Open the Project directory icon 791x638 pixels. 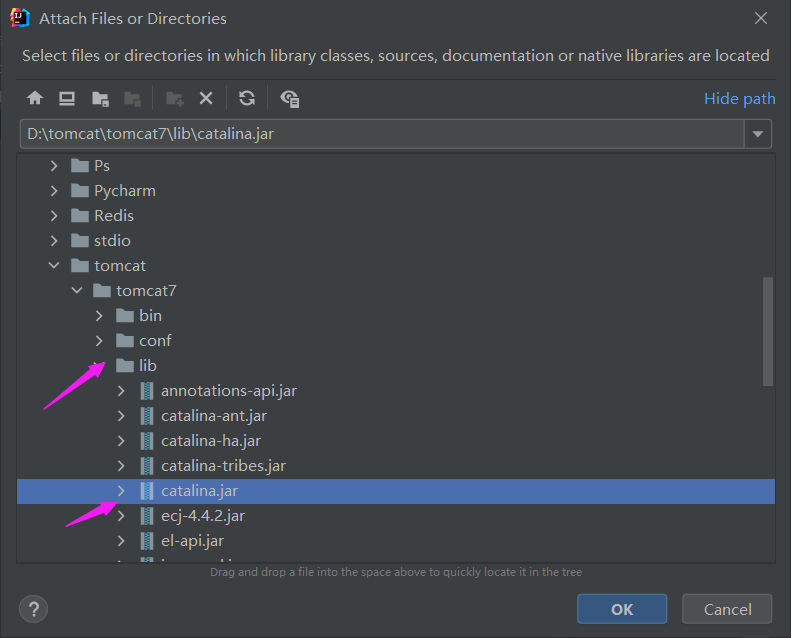tap(100, 98)
